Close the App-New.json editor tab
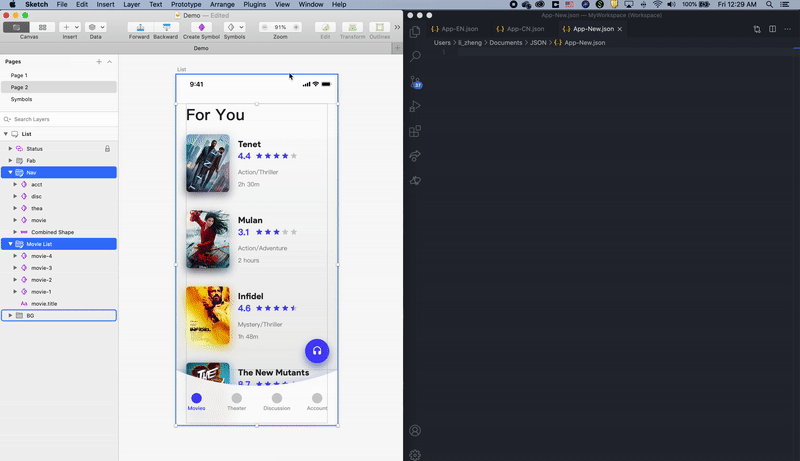 pos(620,29)
